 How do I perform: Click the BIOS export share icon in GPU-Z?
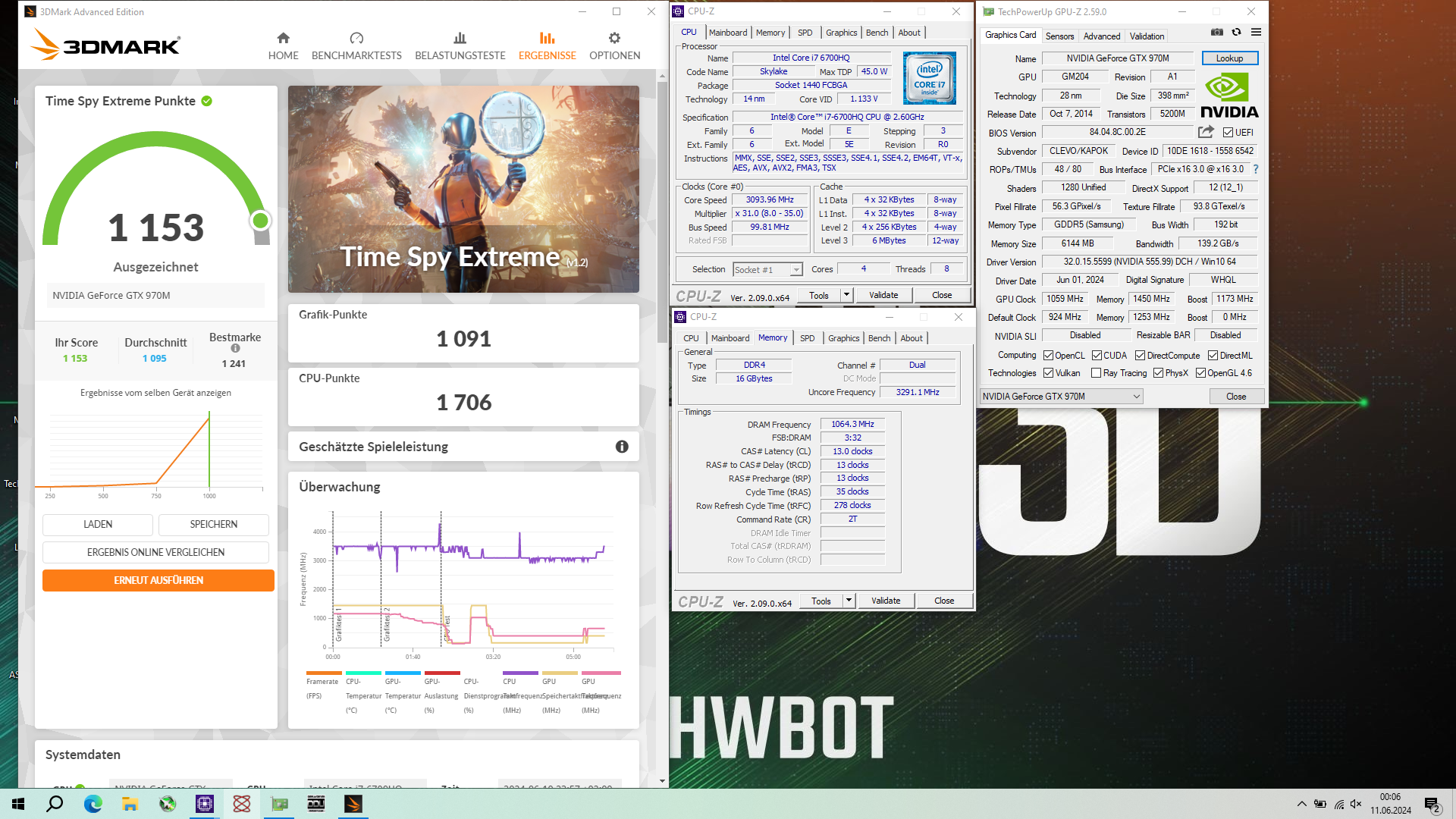coord(1206,132)
